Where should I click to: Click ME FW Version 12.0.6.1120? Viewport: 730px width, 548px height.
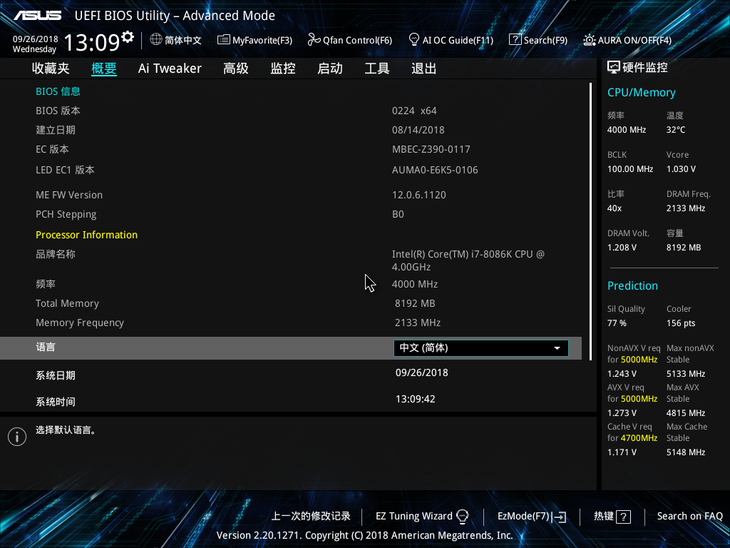point(419,195)
